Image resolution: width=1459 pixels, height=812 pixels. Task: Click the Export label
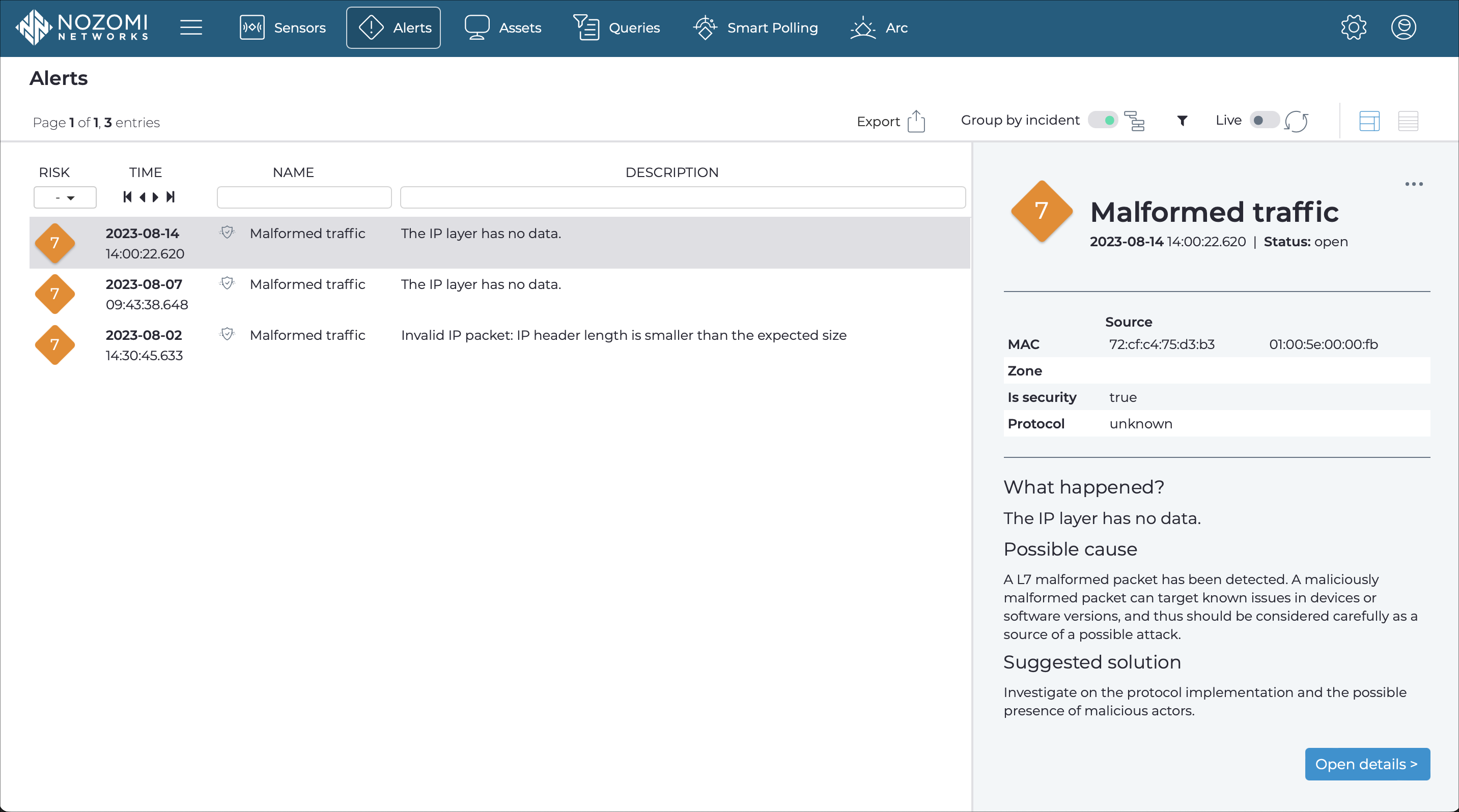click(x=878, y=122)
